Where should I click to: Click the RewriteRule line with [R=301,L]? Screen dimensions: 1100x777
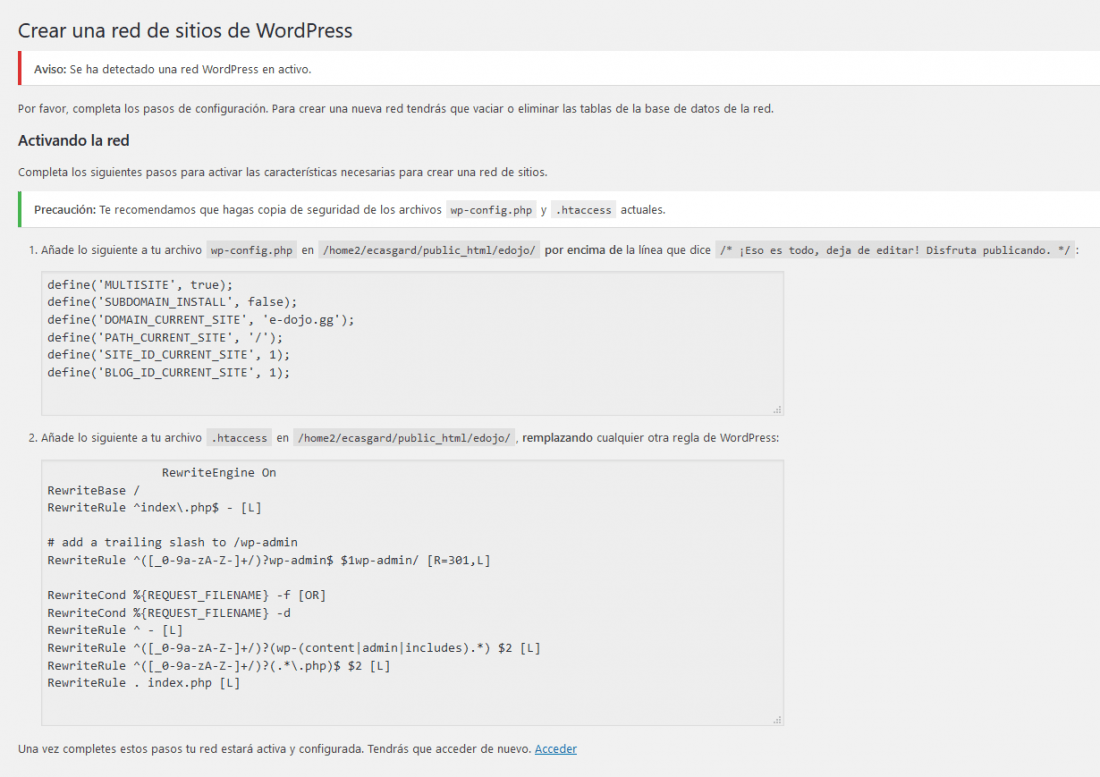(x=269, y=560)
